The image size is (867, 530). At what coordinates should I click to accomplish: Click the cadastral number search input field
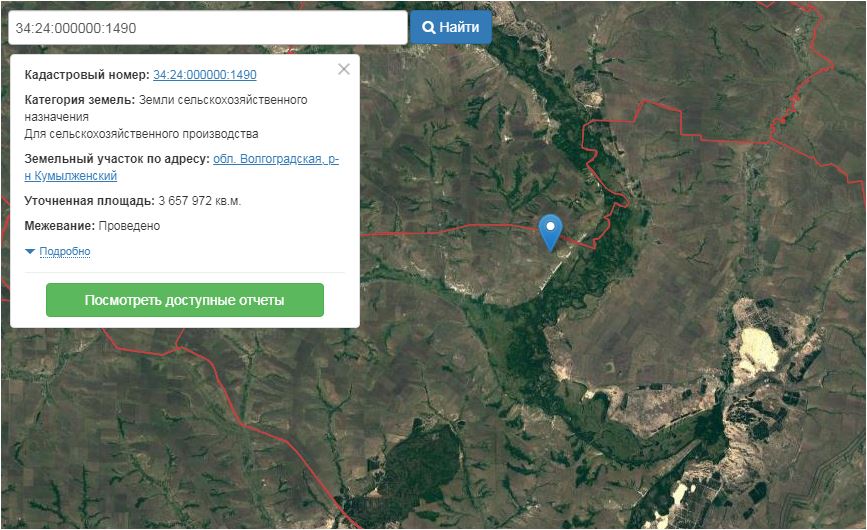point(207,28)
